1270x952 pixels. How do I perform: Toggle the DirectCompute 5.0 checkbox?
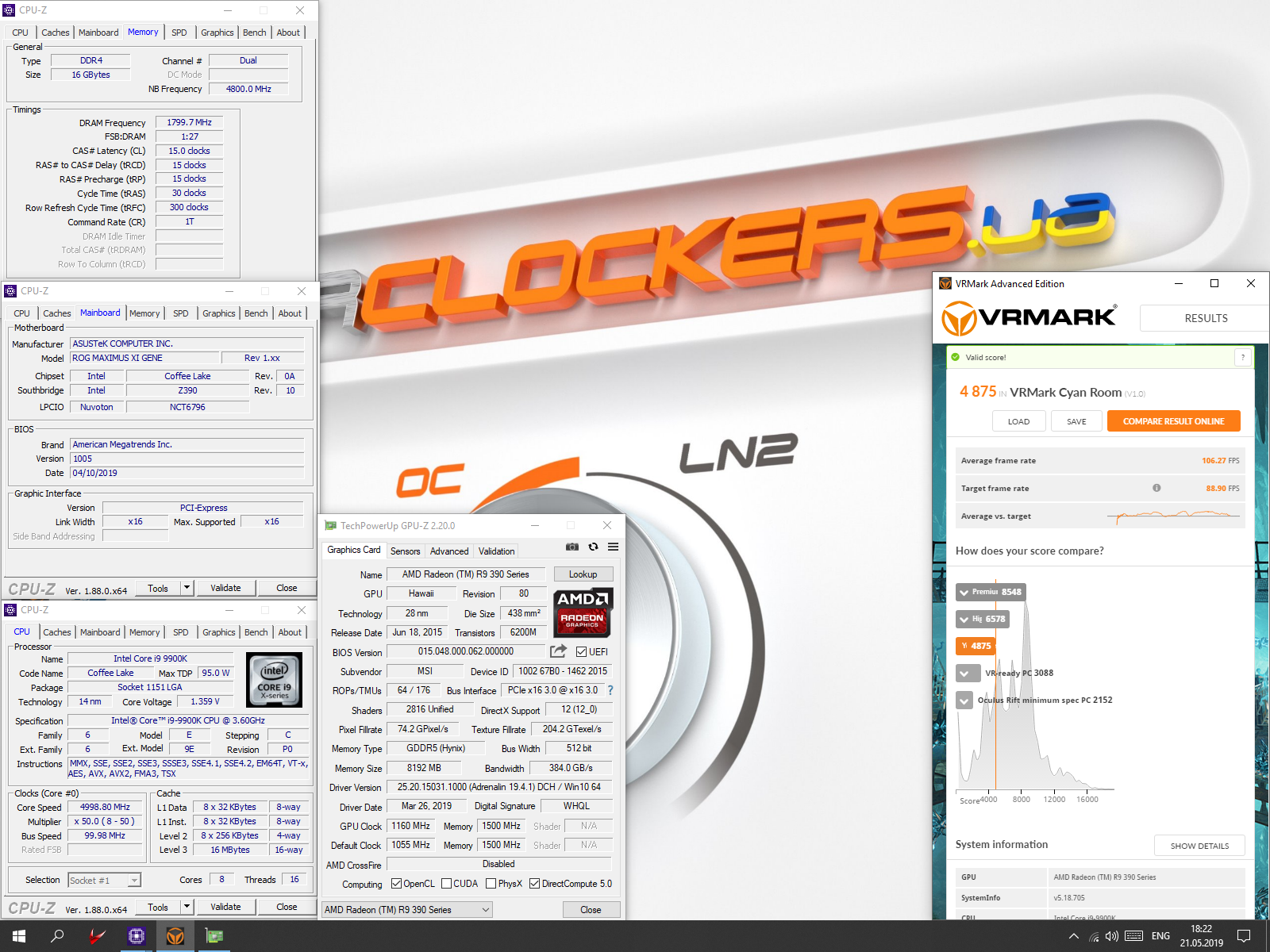tap(535, 884)
